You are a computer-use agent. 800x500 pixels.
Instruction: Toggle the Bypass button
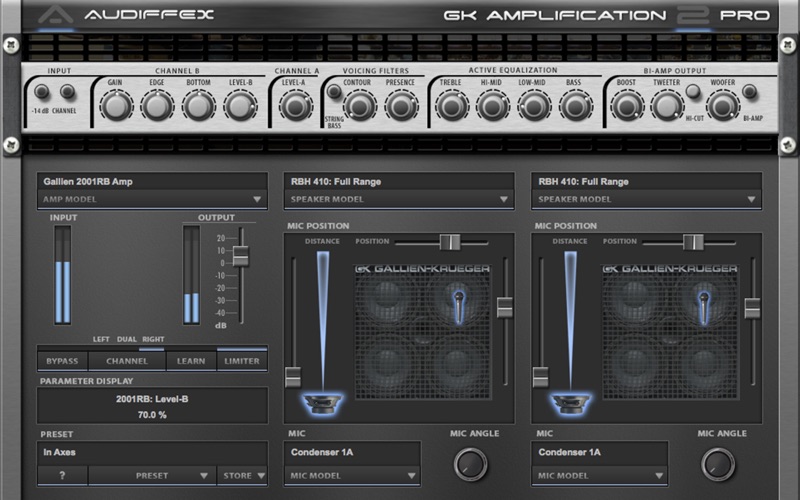62,361
